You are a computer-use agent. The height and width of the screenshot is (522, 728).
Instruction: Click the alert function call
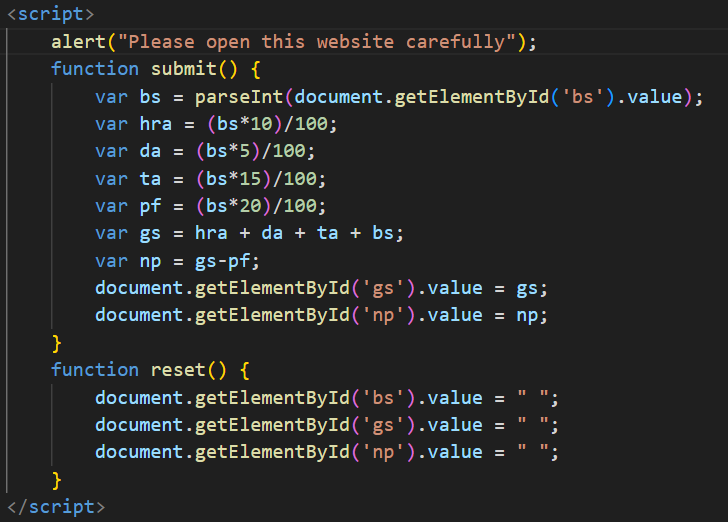[x=79, y=42]
